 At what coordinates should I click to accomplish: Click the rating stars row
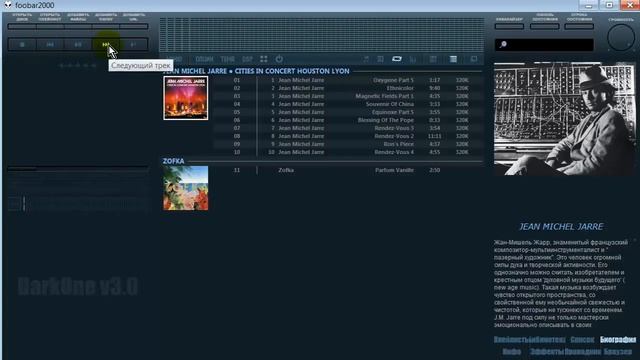(78, 65)
